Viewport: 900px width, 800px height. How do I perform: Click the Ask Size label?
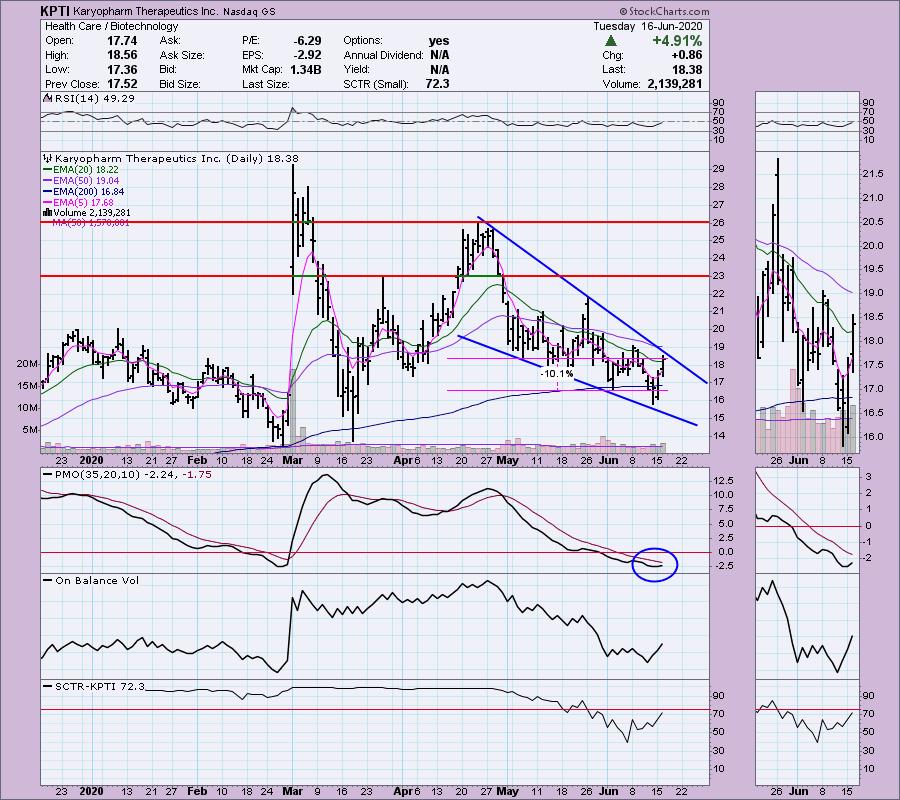182,55
